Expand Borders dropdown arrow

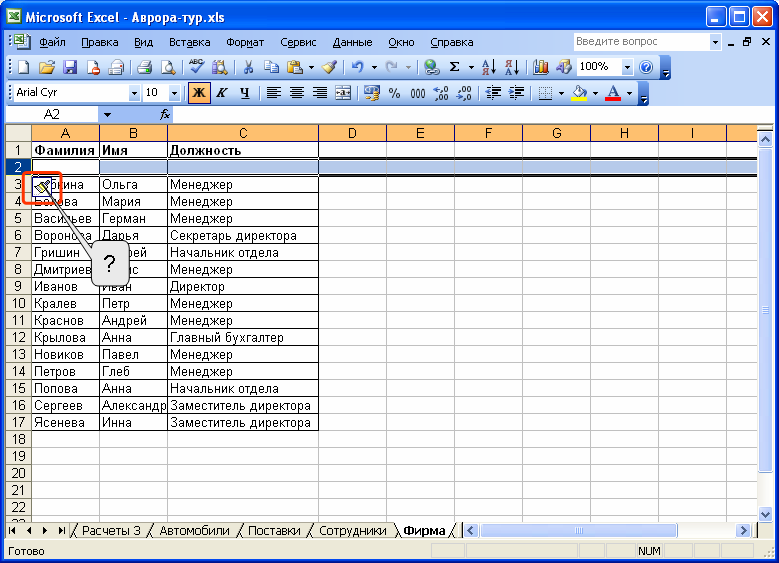point(561,93)
